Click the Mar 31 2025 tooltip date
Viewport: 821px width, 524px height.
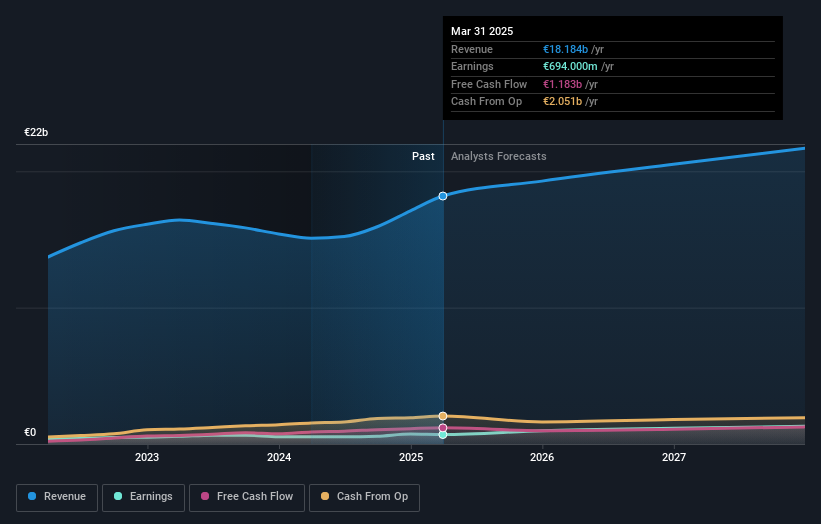(482, 31)
